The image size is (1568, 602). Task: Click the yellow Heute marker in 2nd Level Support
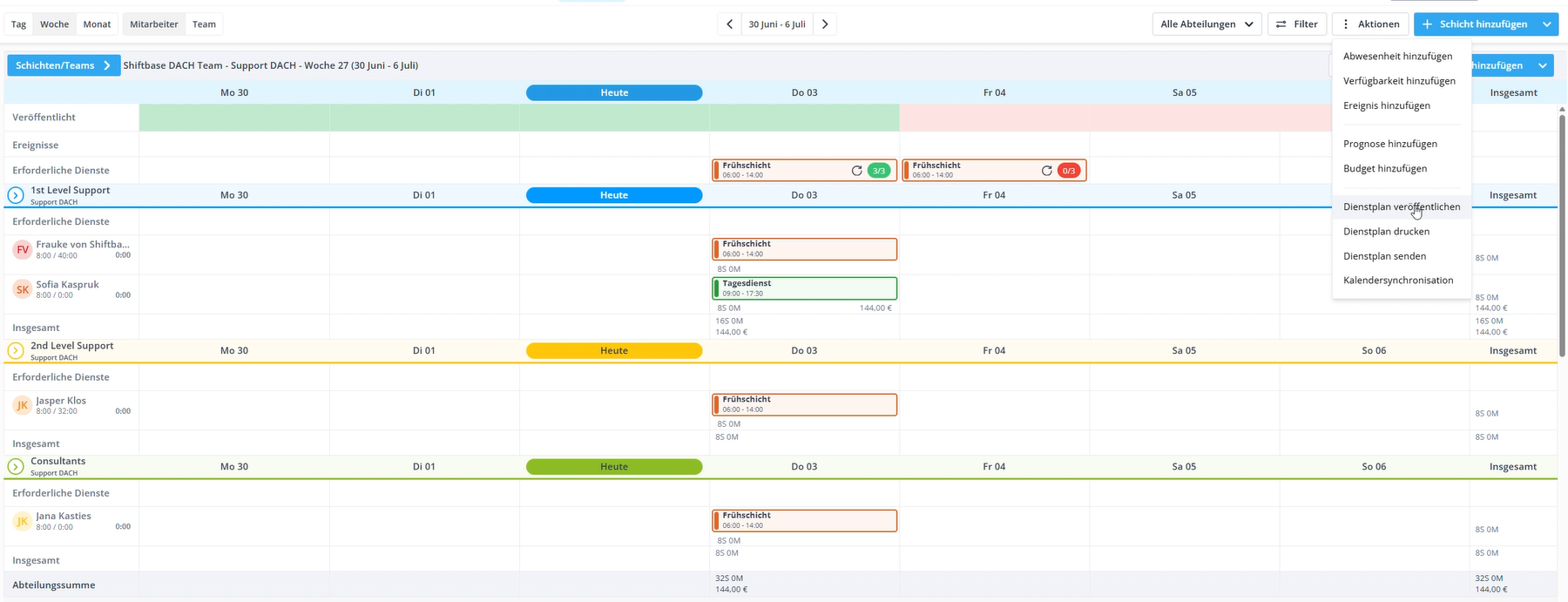(x=614, y=350)
